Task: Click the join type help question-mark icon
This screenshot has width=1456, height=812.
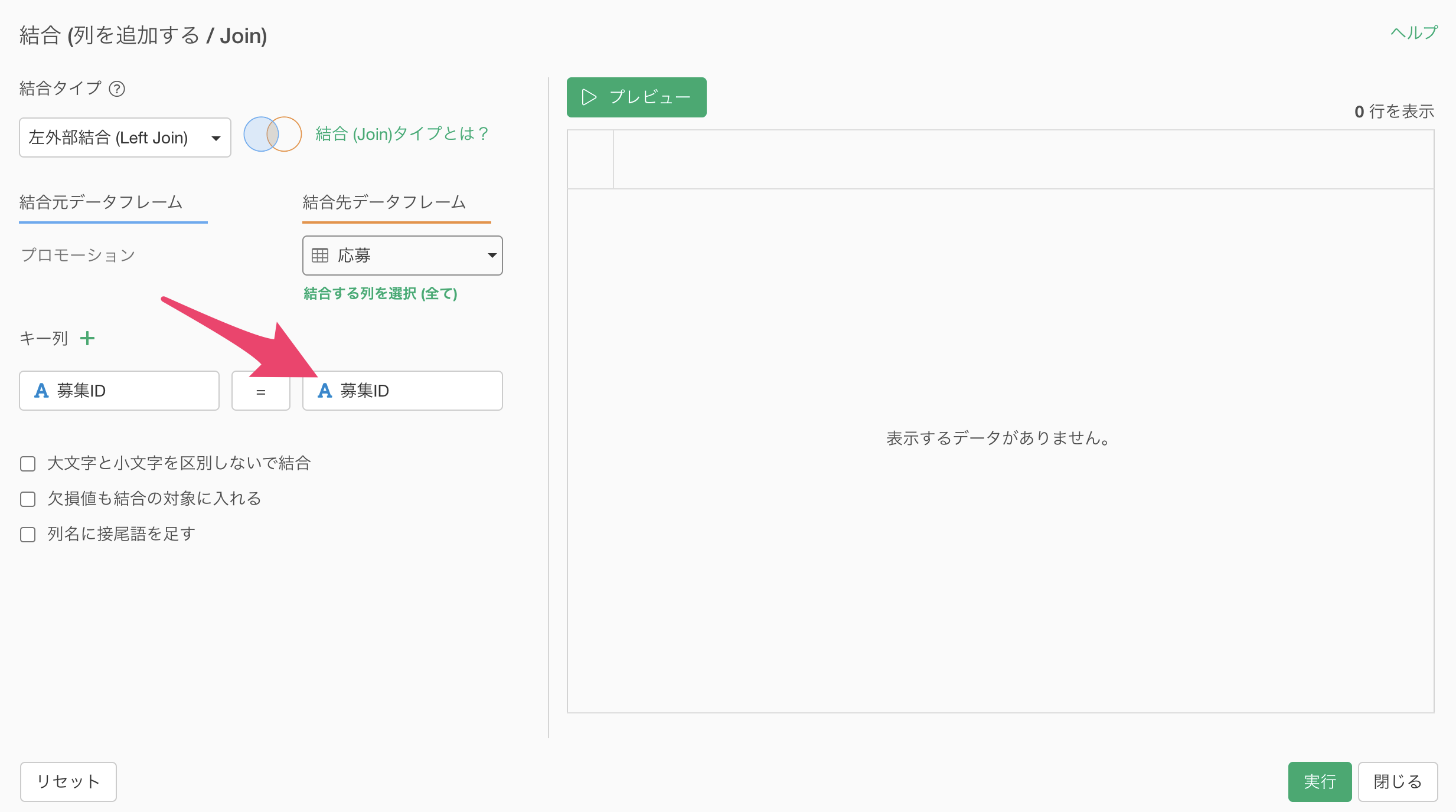Action: coord(117,89)
